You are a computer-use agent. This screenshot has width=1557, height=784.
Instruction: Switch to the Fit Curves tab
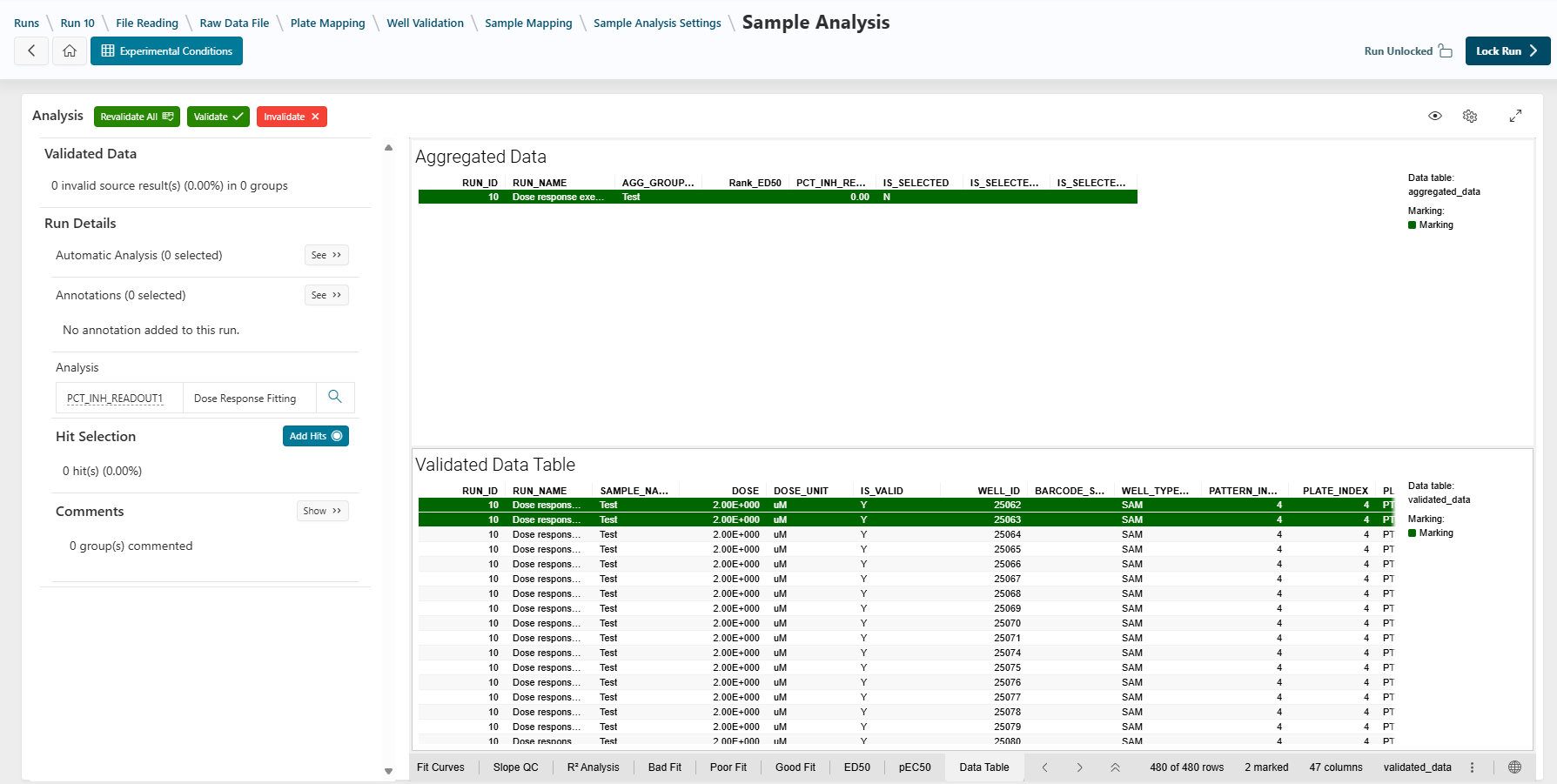pos(440,767)
